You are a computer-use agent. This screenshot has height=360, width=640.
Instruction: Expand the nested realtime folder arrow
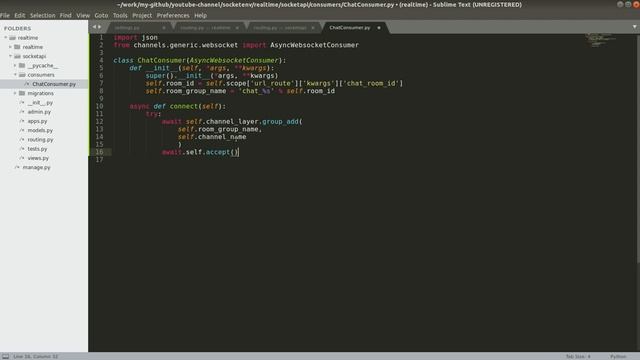click(10, 47)
